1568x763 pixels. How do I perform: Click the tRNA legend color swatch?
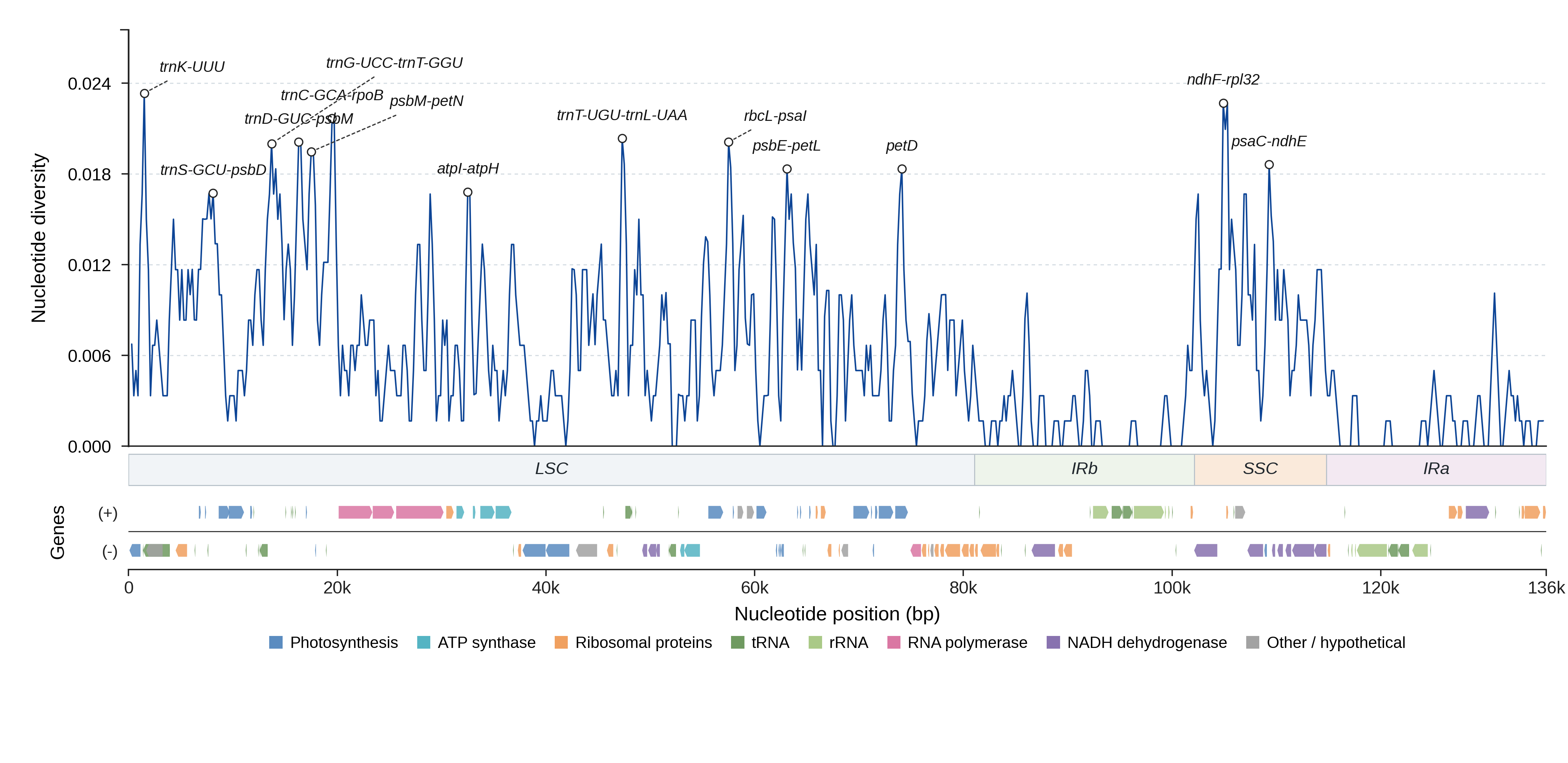tap(737, 642)
